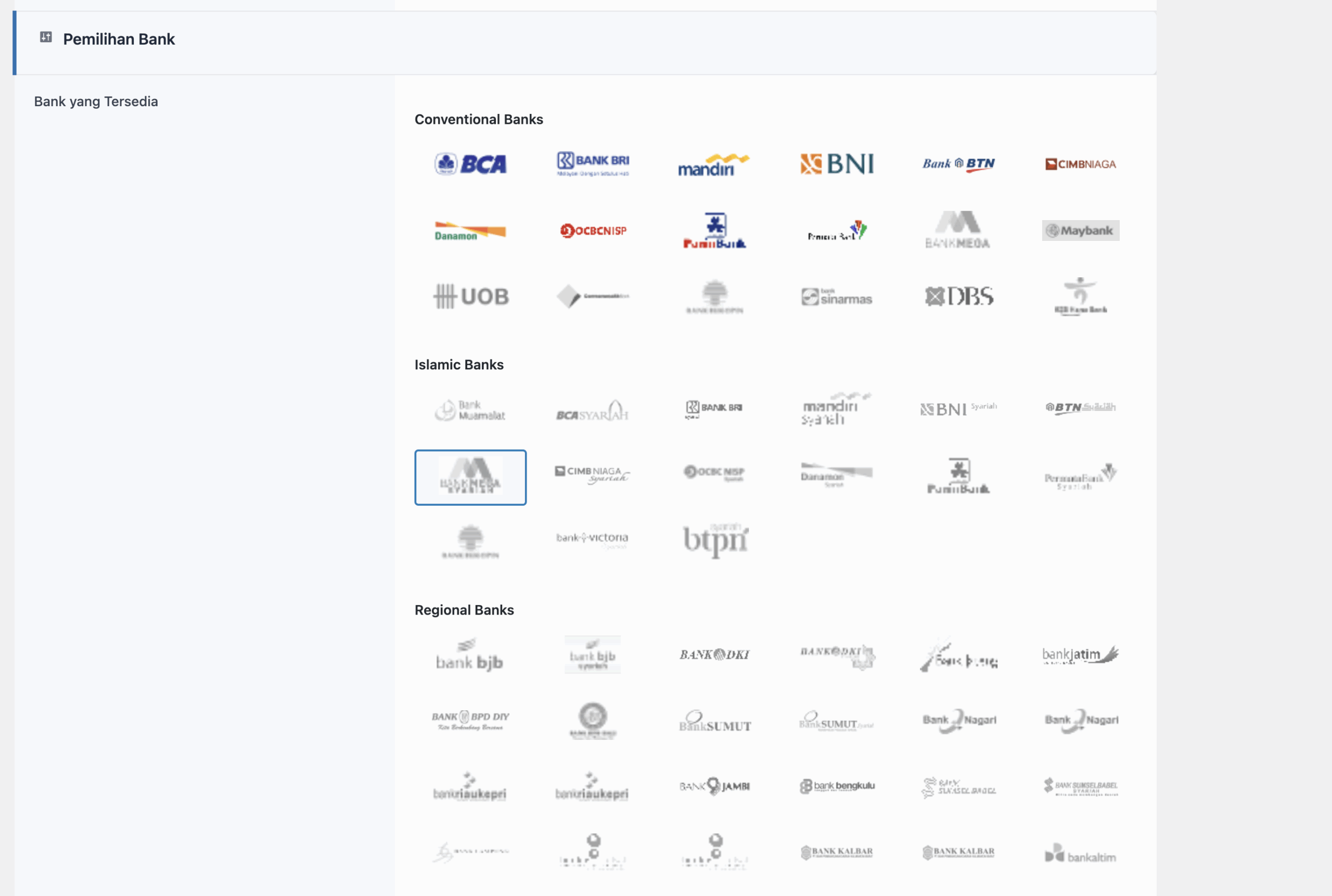This screenshot has width=1332, height=896.
Task: Pick the Bank Victoria Syariah logo
Action: click(x=593, y=540)
